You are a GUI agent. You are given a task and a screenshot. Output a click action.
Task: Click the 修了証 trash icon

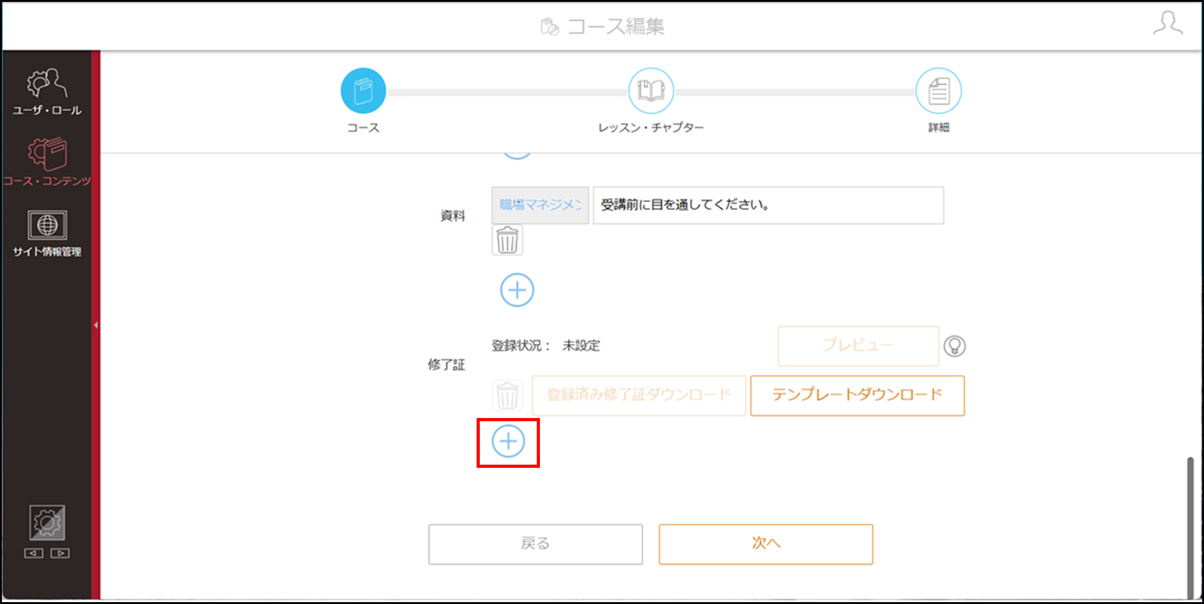point(508,395)
